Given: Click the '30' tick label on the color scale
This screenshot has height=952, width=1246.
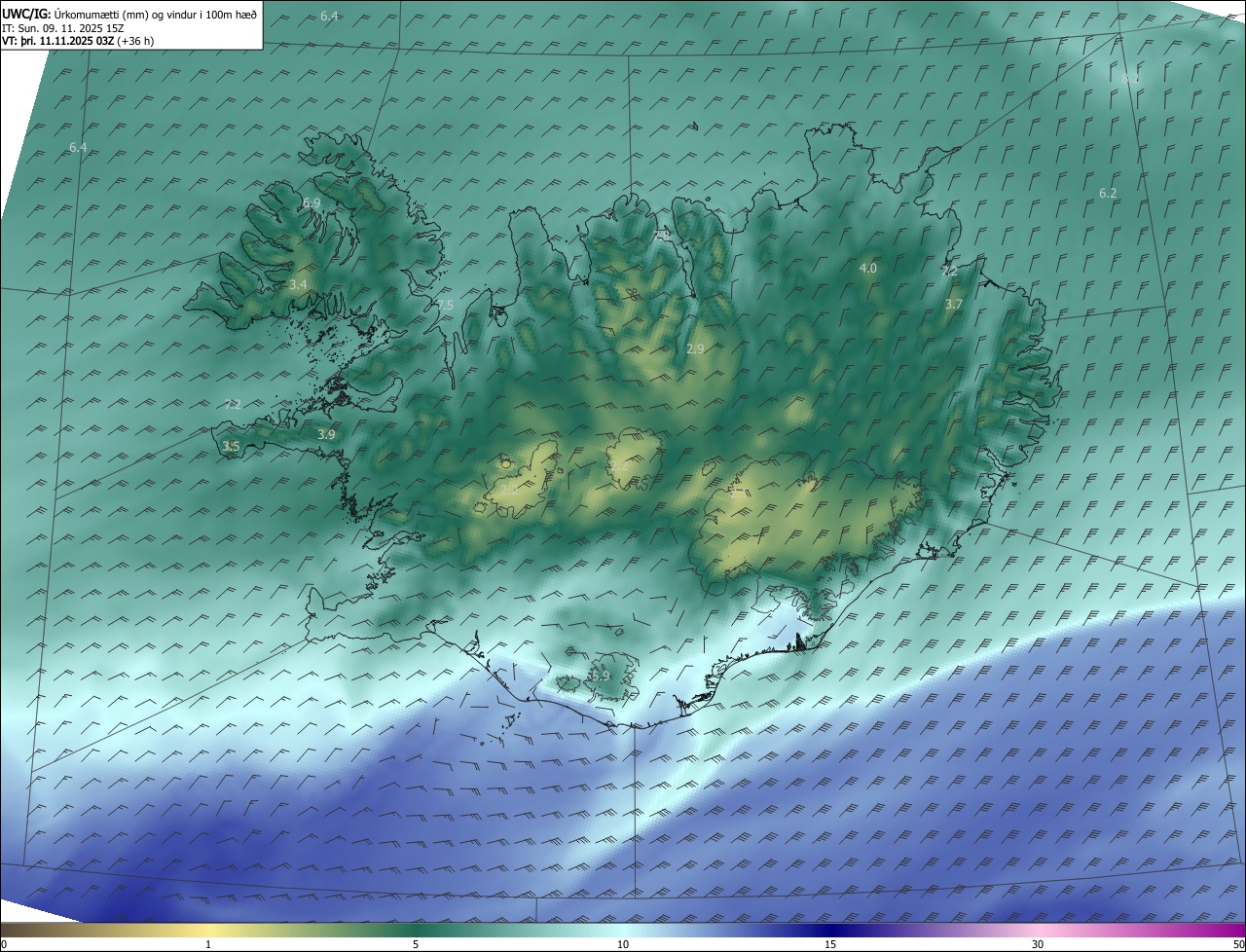Looking at the screenshot, I should pos(1038,944).
